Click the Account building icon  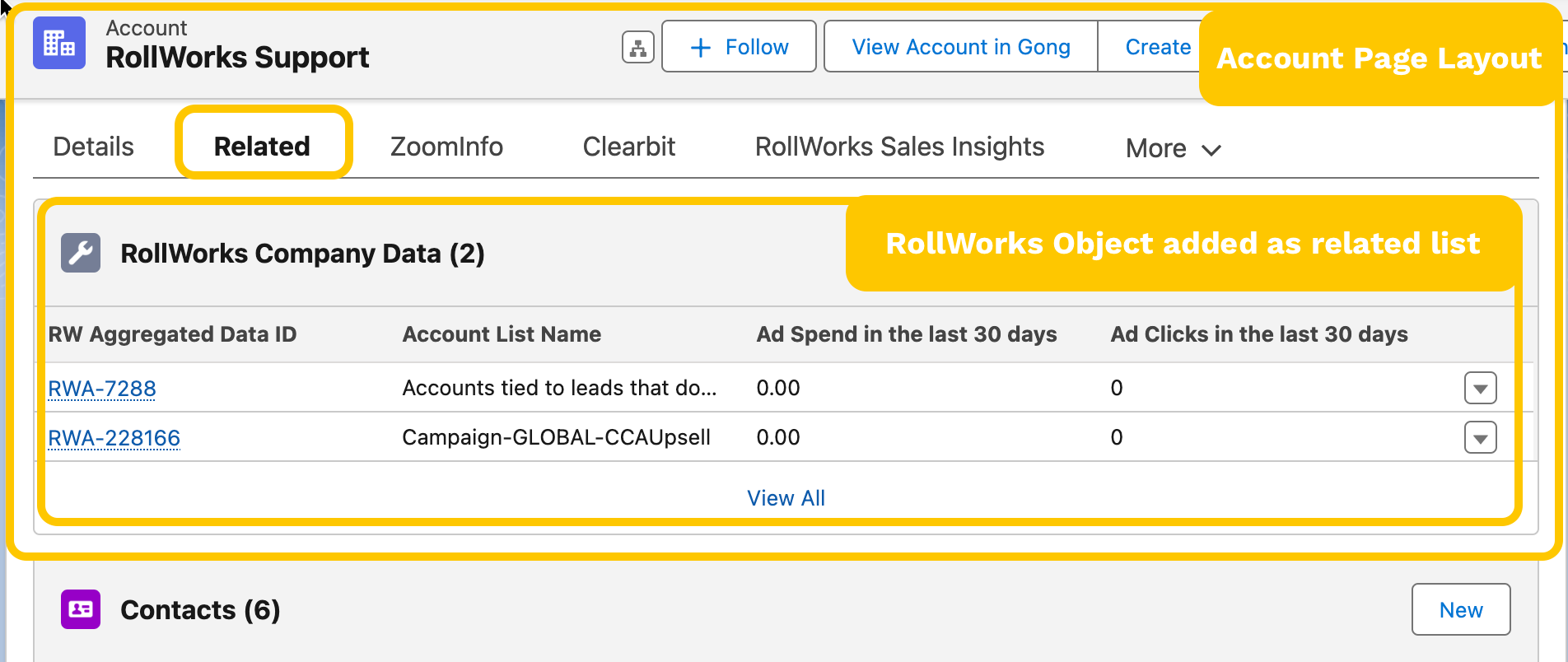coord(58,43)
